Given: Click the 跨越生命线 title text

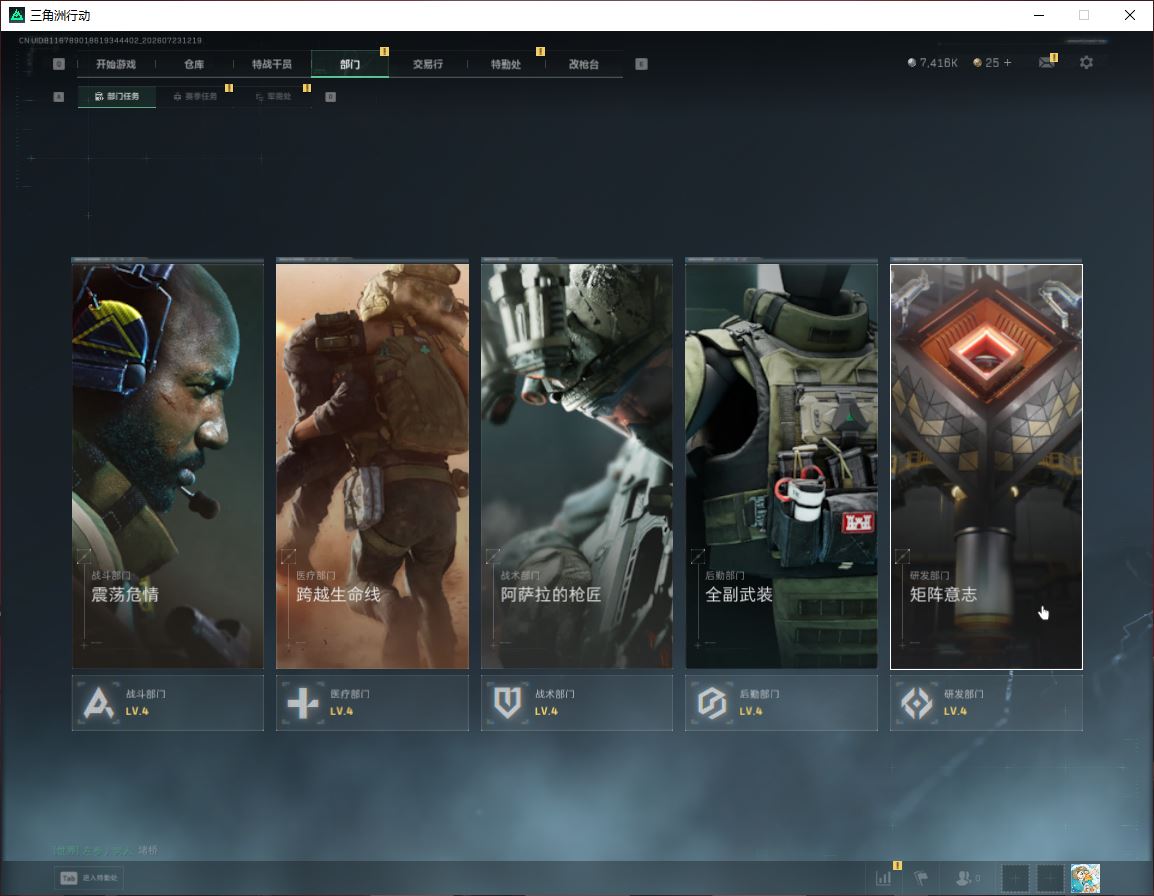Looking at the screenshot, I should coord(338,594).
